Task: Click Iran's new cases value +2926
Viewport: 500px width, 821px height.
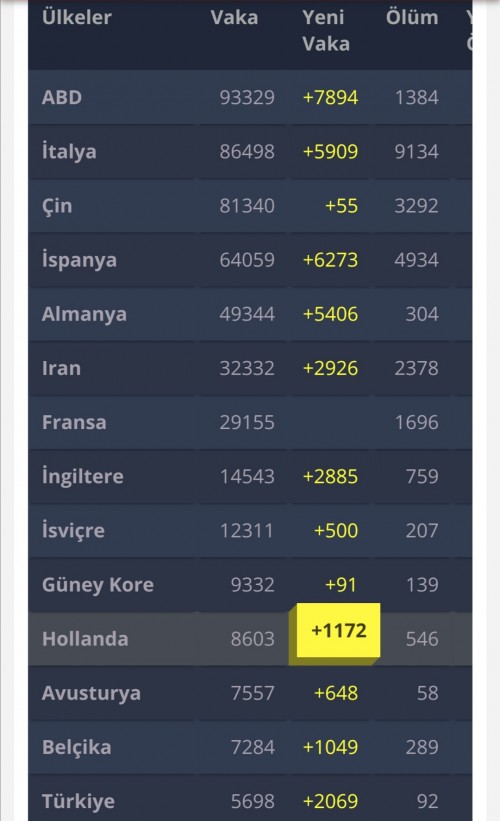Action: coord(330,369)
